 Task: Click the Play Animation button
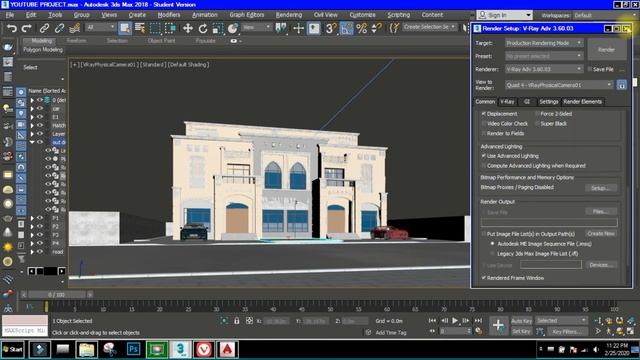(x=455, y=321)
